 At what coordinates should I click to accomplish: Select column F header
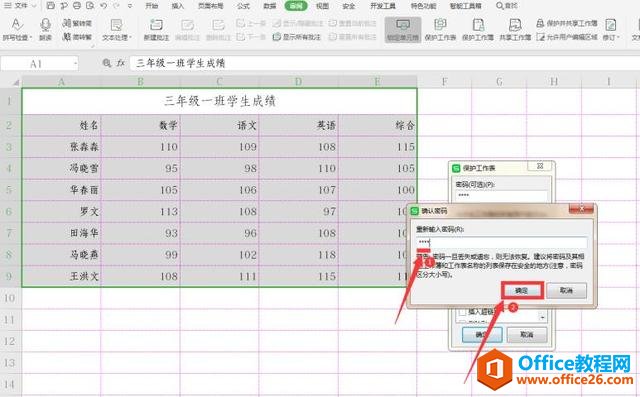coord(444,82)
